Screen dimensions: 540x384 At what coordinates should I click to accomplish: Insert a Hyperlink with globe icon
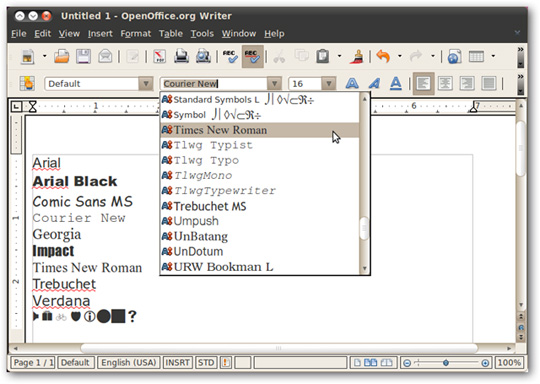(x=455, y=56)
